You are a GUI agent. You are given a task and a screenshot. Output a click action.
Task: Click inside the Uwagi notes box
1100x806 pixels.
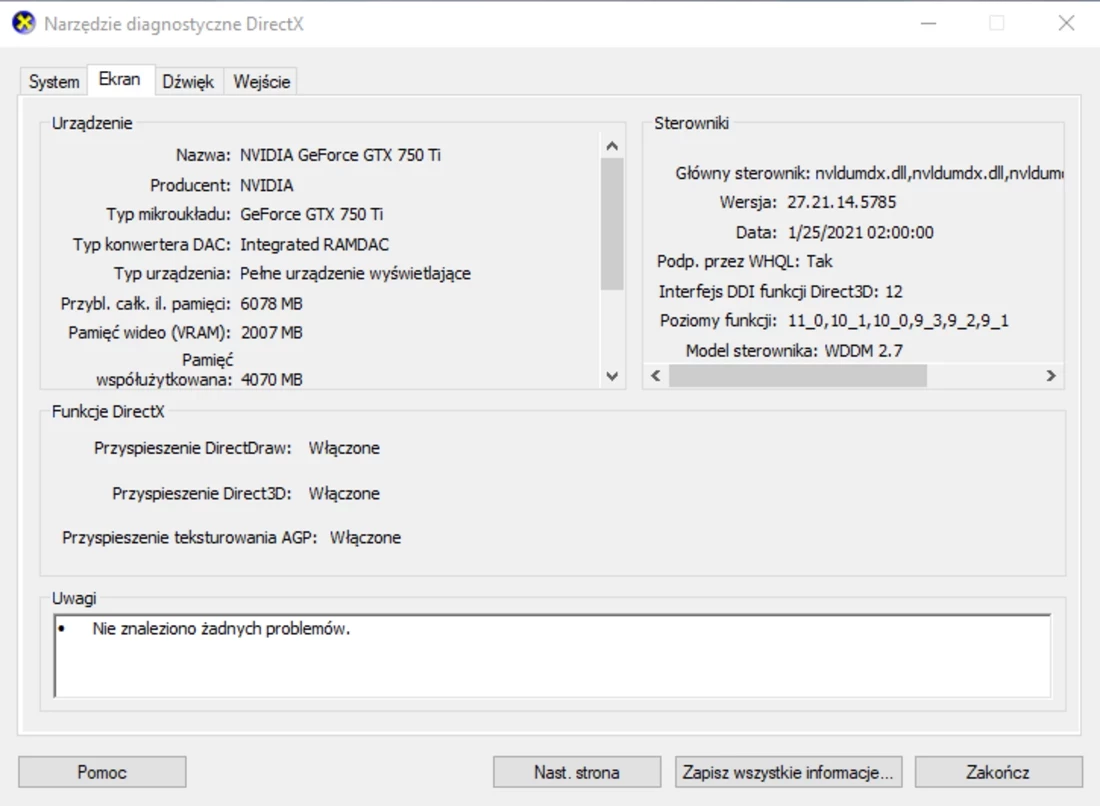553,656
